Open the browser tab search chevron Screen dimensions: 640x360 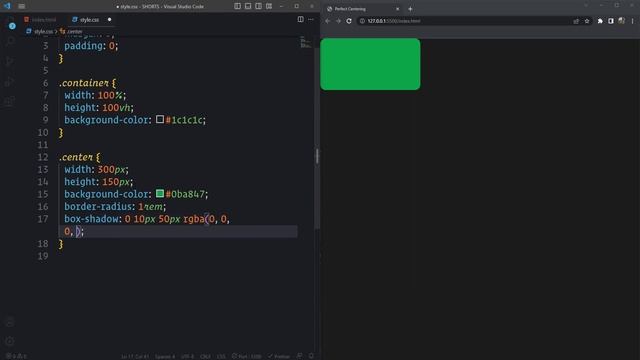[x=586, y=5]
